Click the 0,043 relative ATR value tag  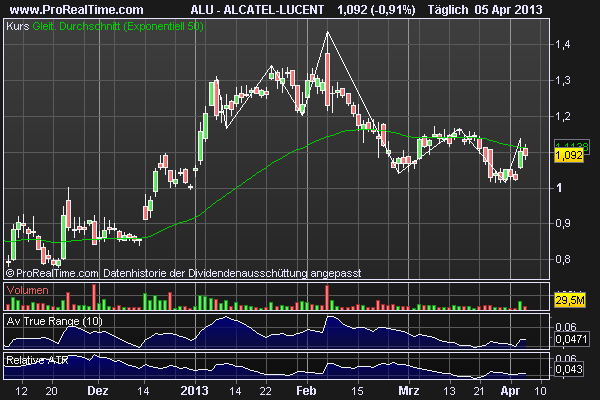(569, 369)
